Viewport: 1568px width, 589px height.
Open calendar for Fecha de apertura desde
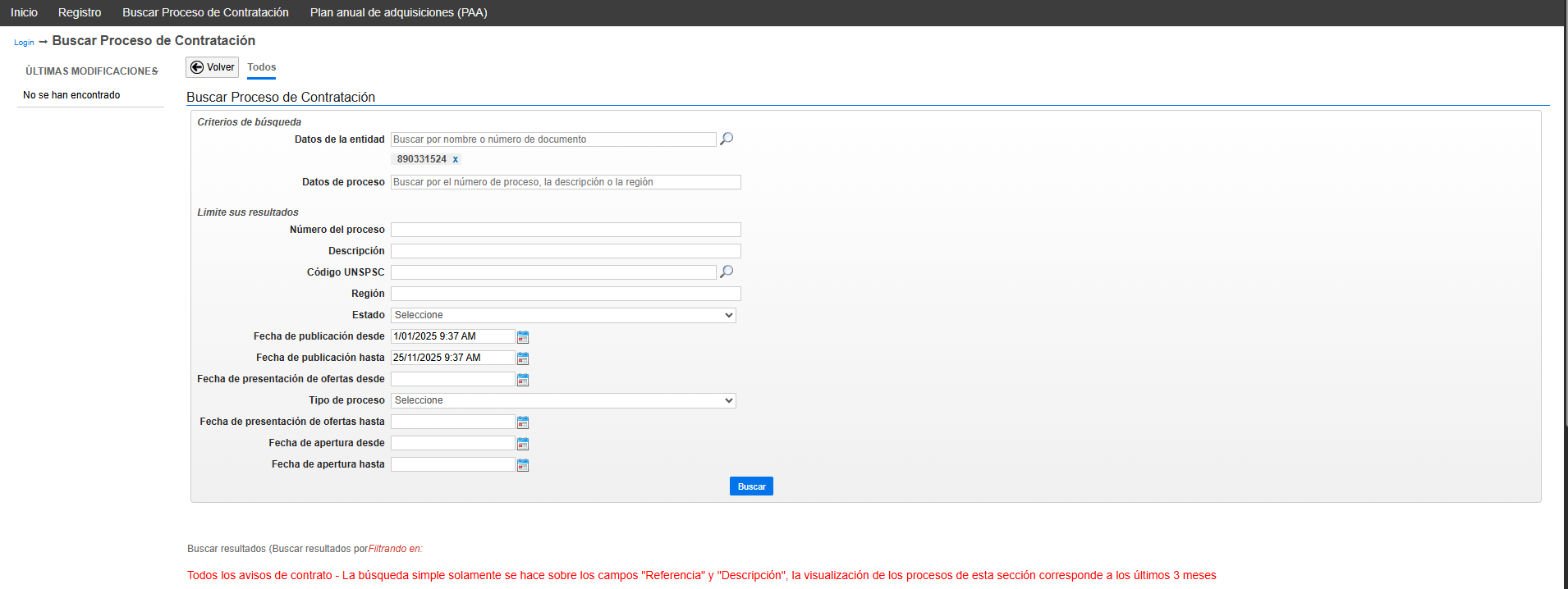523,444
